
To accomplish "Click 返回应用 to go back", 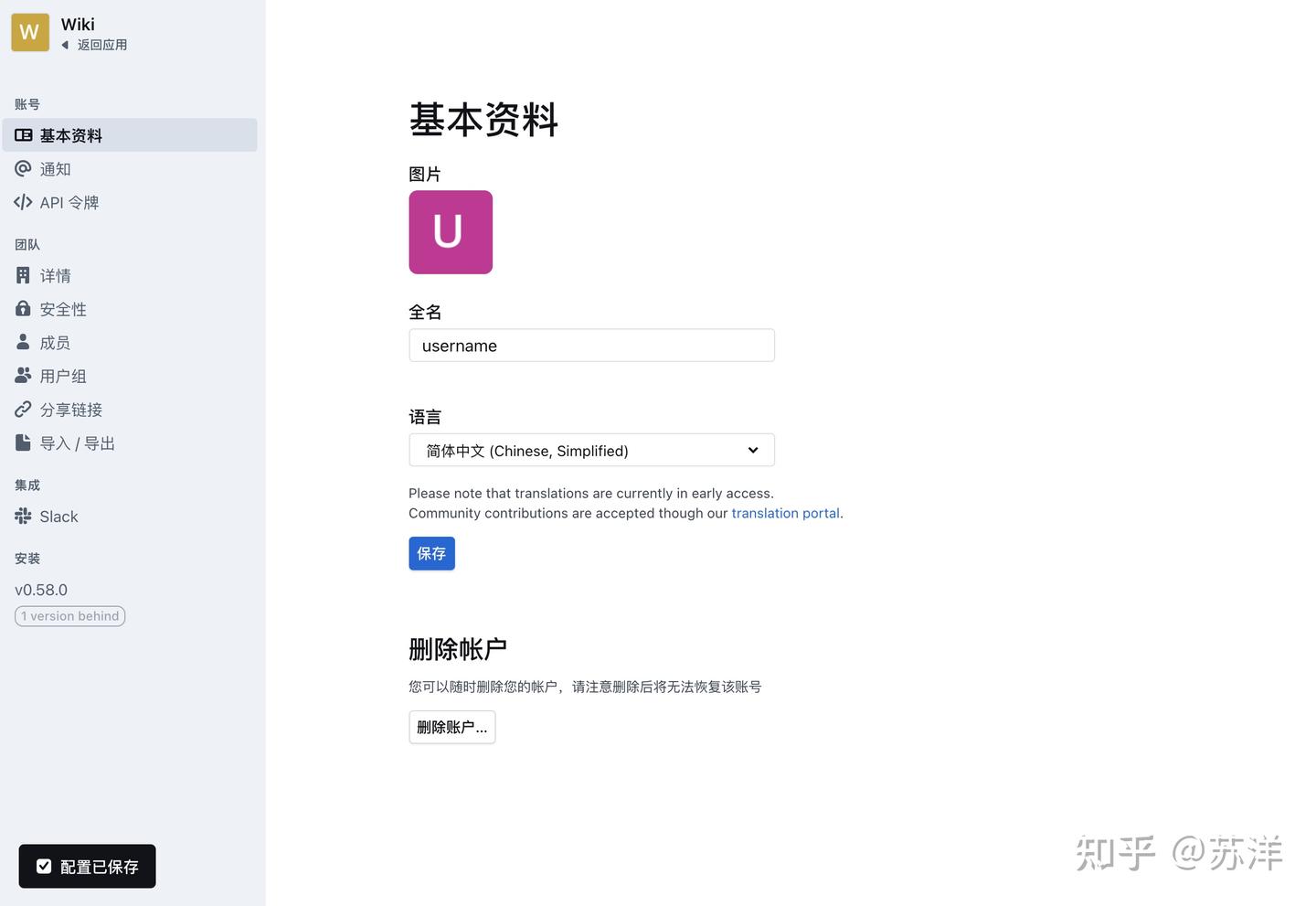I will [x=101, y=44].
